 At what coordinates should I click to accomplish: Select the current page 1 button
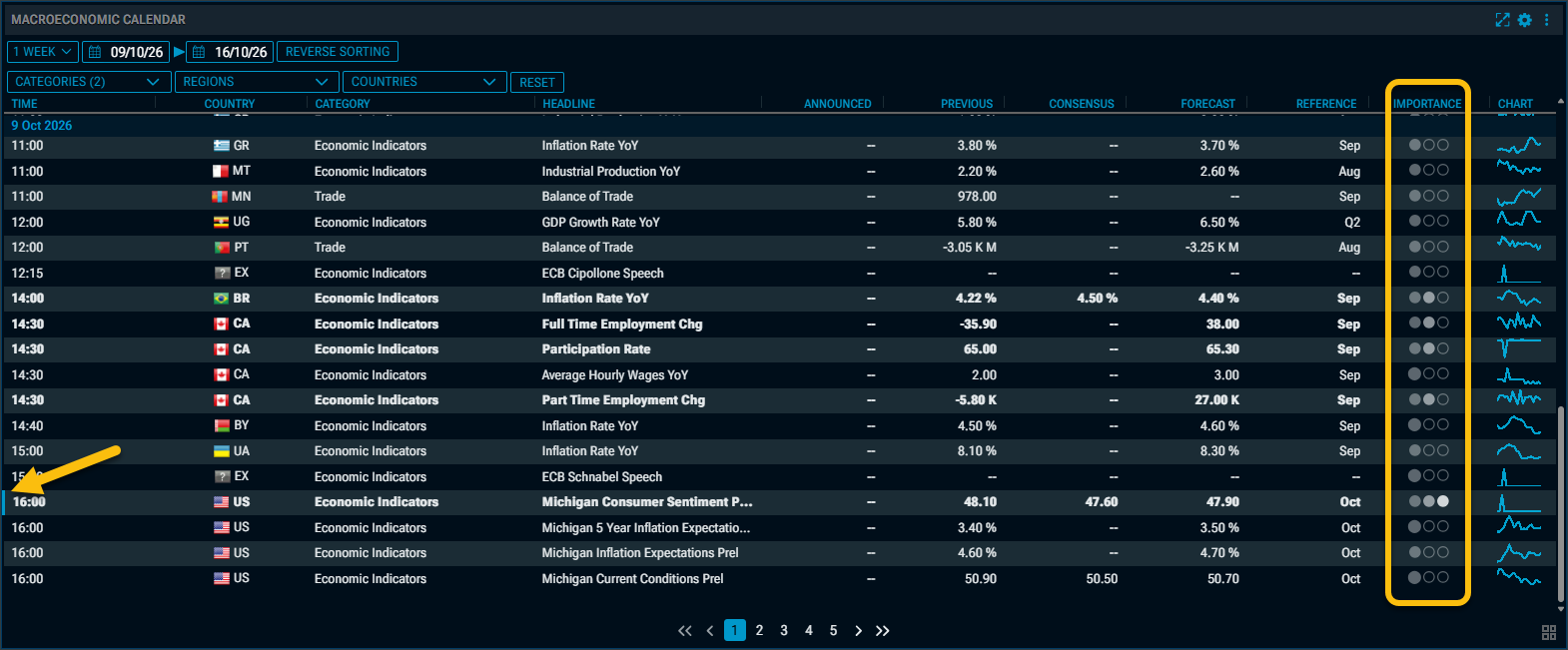[735, 630]
